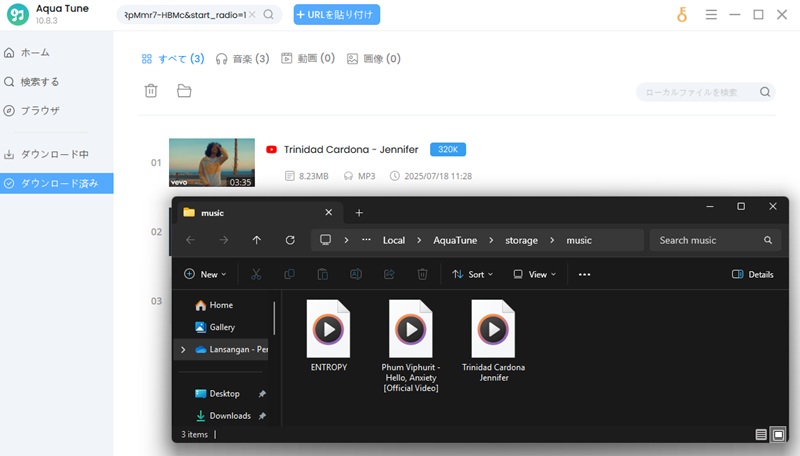Screen dimensions: 800x456
Task: Open Trinidad Cardona - Jennifer thumbnail
Action: click(x=212, y=162)
